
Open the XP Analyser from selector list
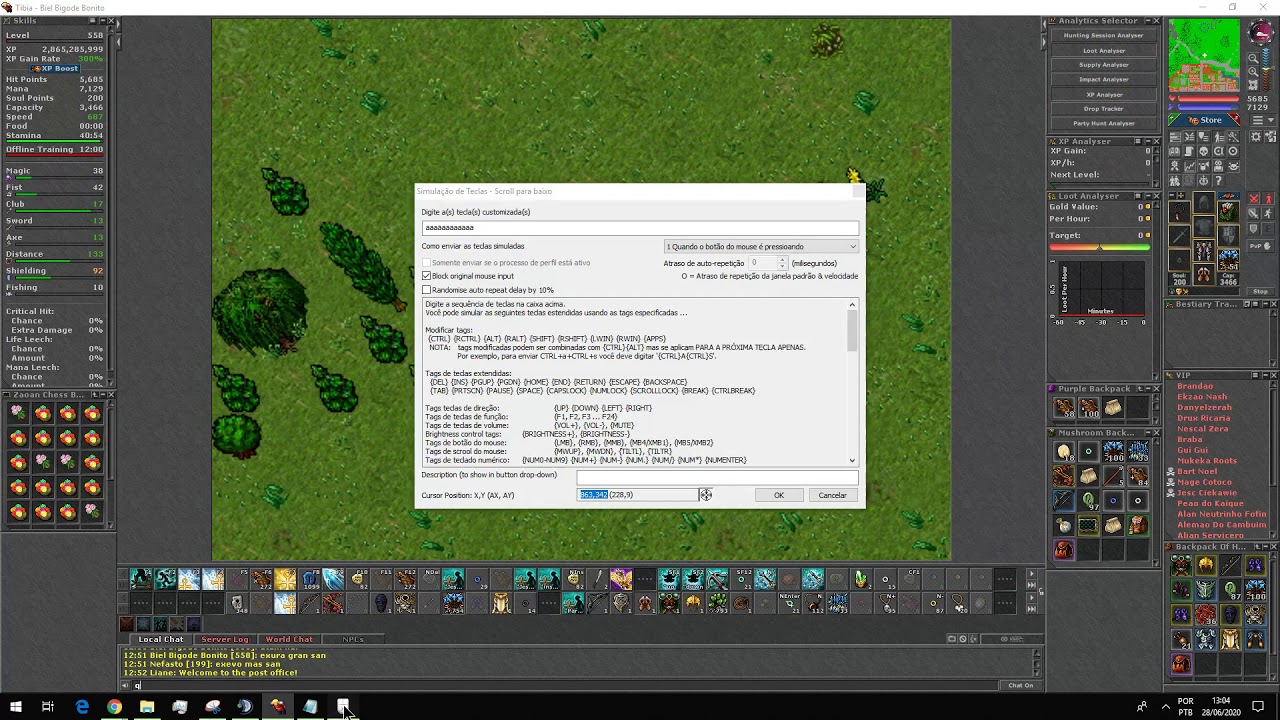[x=1103, y=94]
